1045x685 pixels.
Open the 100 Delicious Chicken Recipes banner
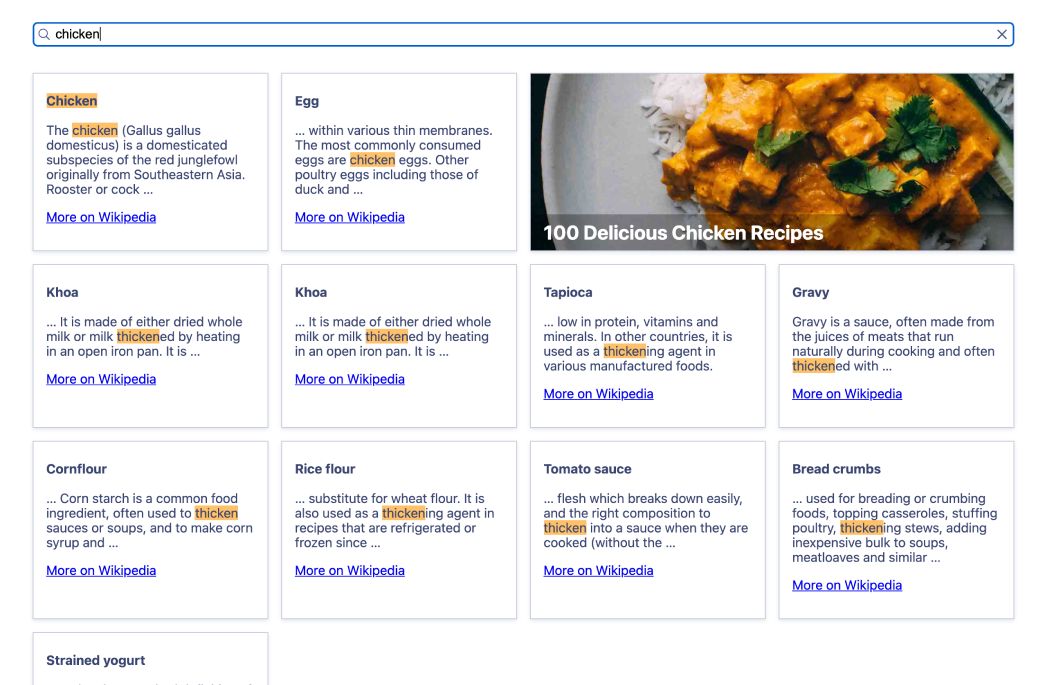coord(771,161)
